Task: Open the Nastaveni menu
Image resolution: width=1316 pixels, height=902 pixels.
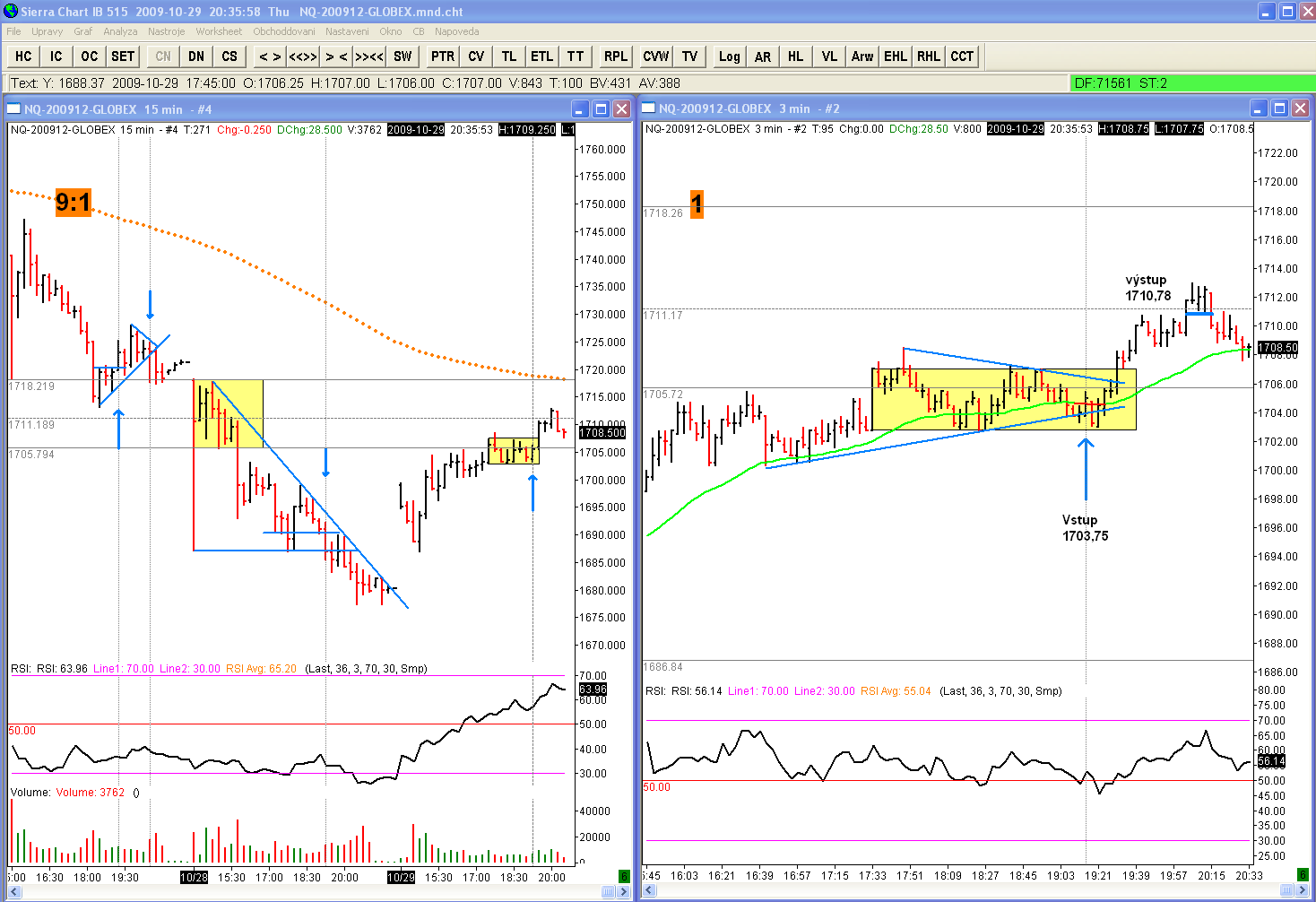Action: [x=347, y=31]
